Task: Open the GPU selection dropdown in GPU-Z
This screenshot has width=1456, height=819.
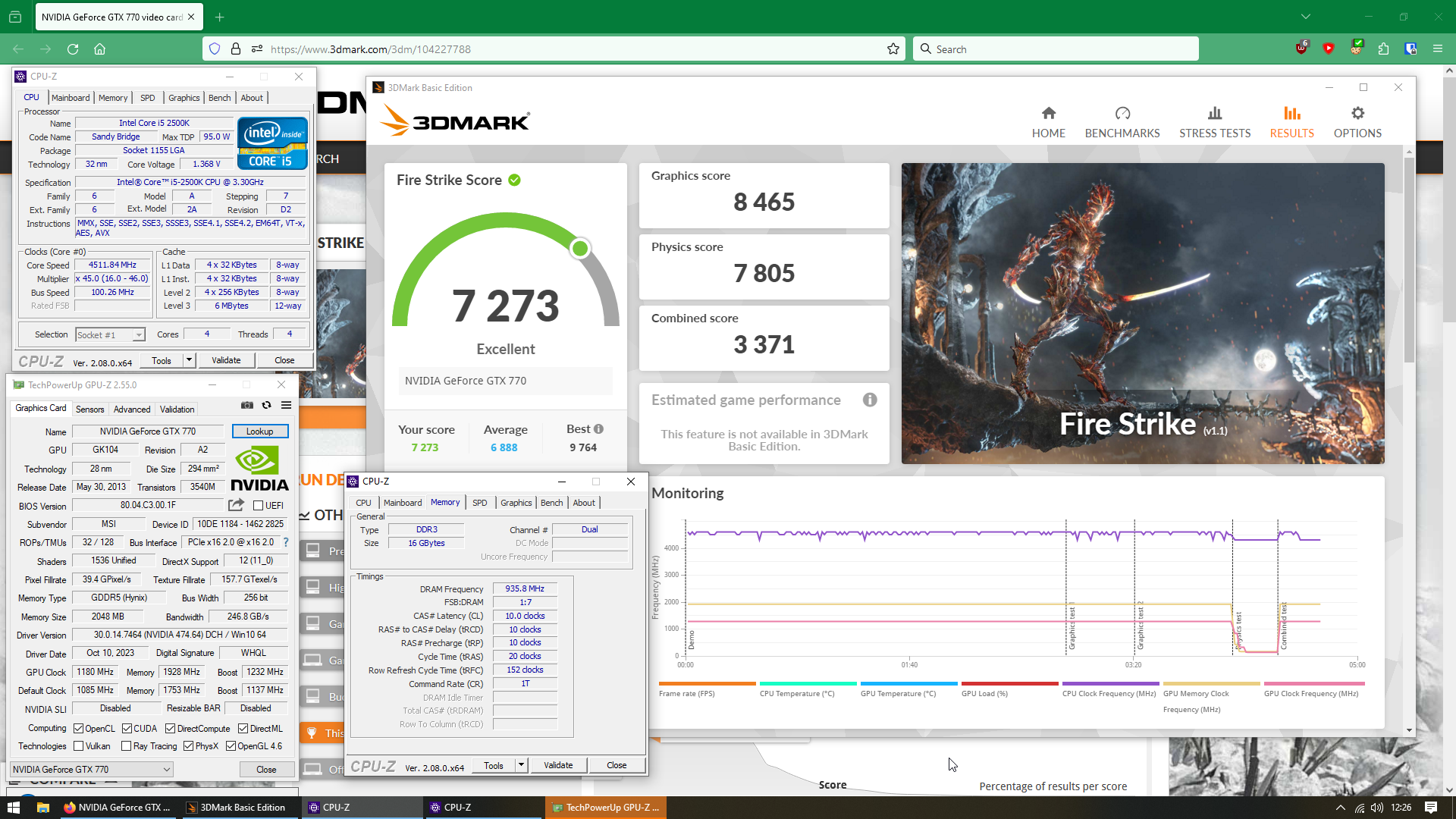Action: (x=92, y=769)
